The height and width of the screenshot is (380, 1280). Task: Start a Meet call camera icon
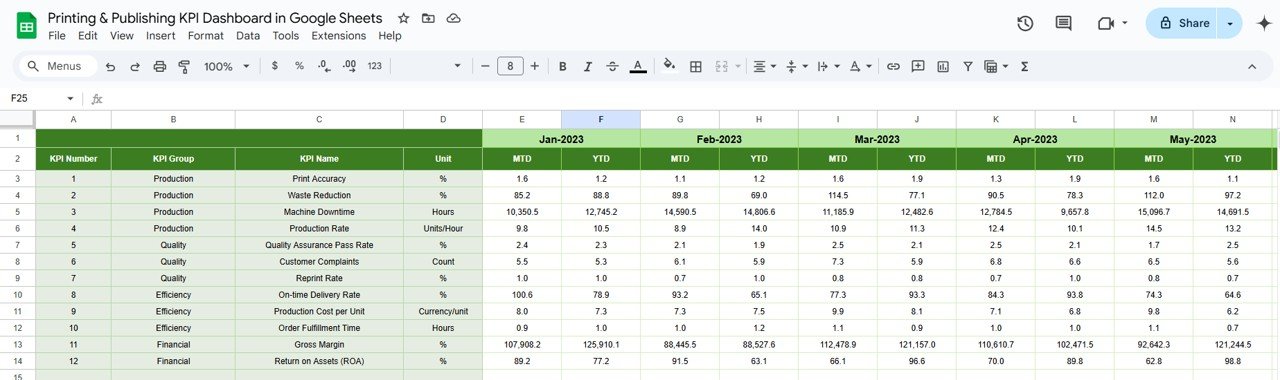tap(1106, 23)
